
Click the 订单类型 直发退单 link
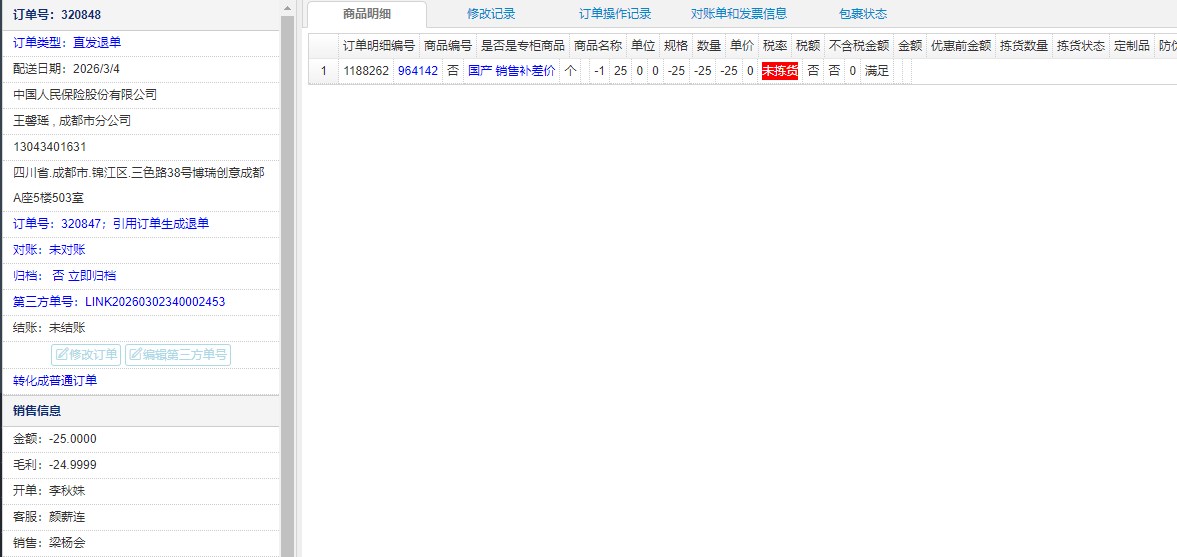click(67, 43)
